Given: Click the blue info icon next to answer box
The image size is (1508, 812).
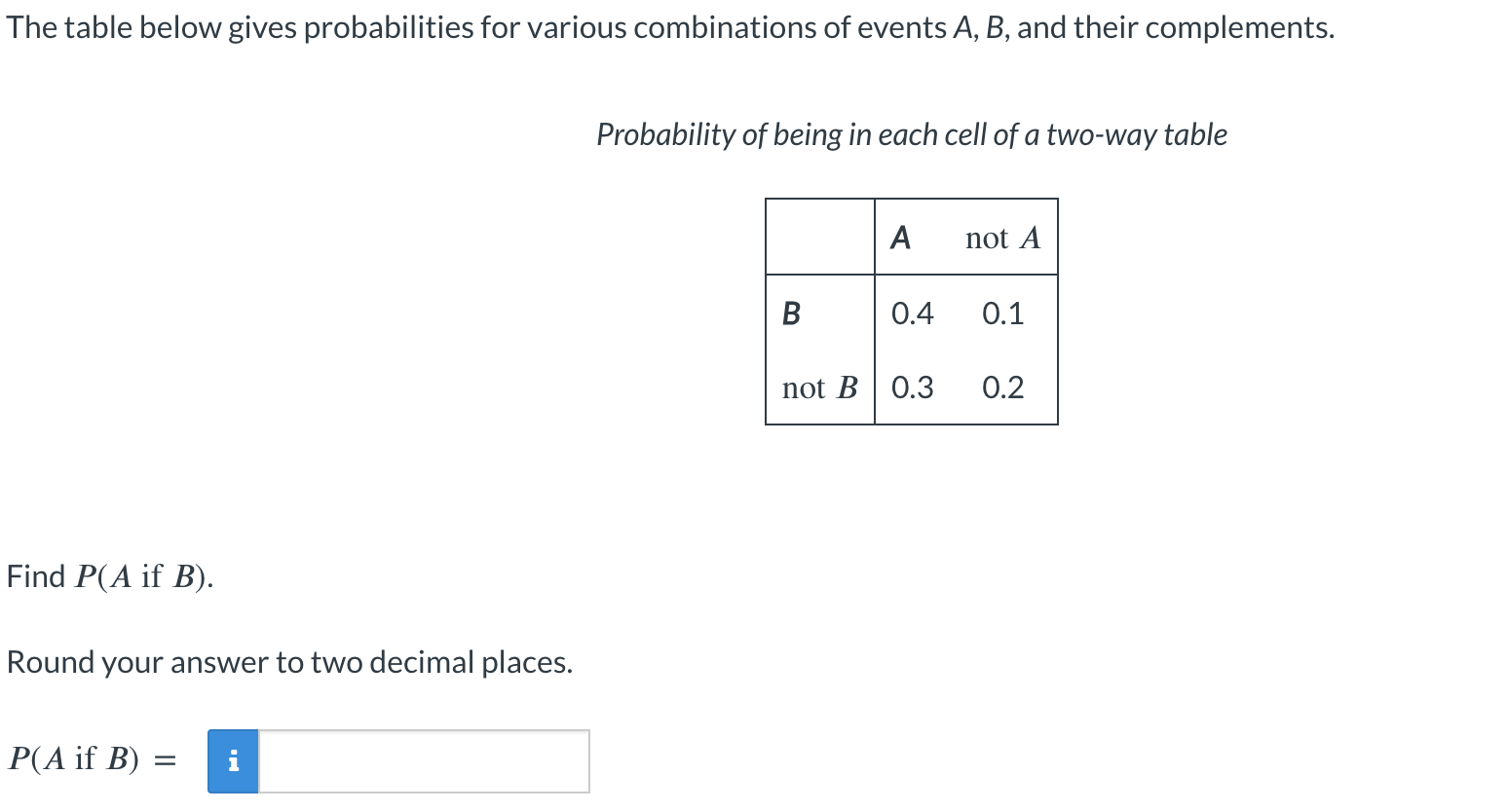Looking at the screenshot, I should coord(232,761).
